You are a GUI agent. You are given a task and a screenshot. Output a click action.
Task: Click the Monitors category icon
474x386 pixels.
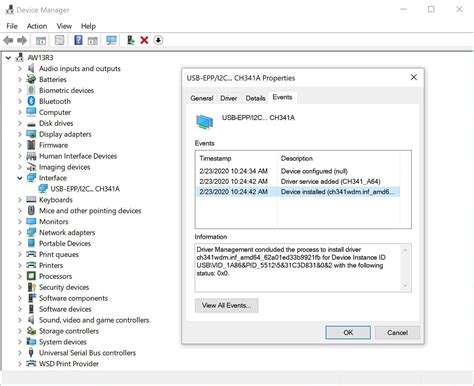(31, 221)
